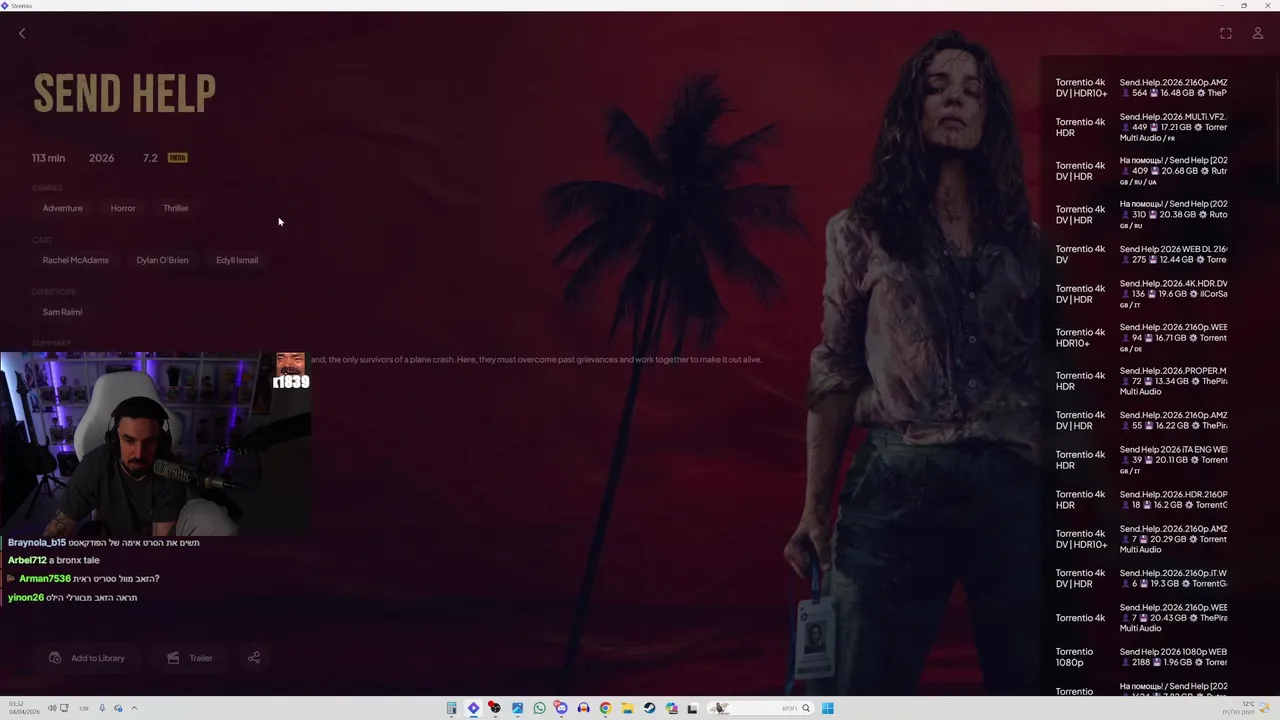The height and width of the screenshot is (720, 1280).
Task: Select the Adventure genre
Action: tap(62, 208)
